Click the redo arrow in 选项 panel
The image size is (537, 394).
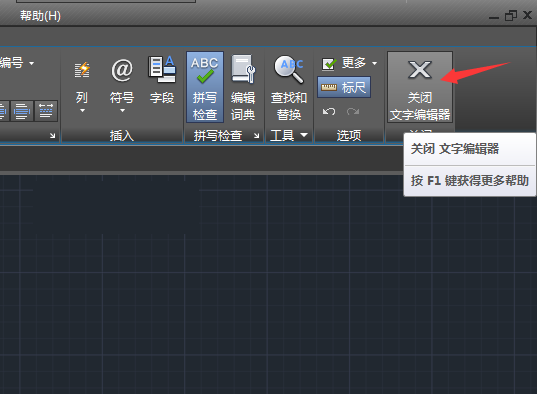(x=353, y=111)
